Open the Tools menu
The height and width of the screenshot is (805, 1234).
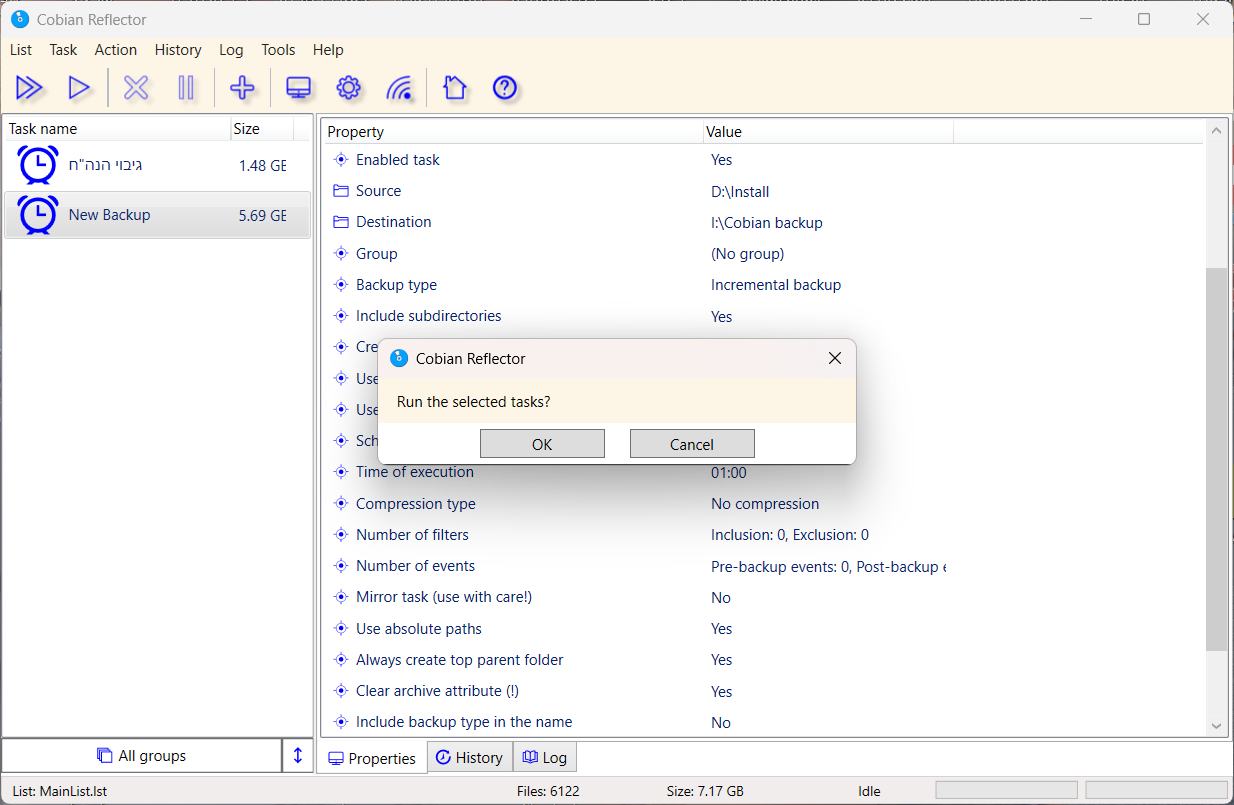278,50
